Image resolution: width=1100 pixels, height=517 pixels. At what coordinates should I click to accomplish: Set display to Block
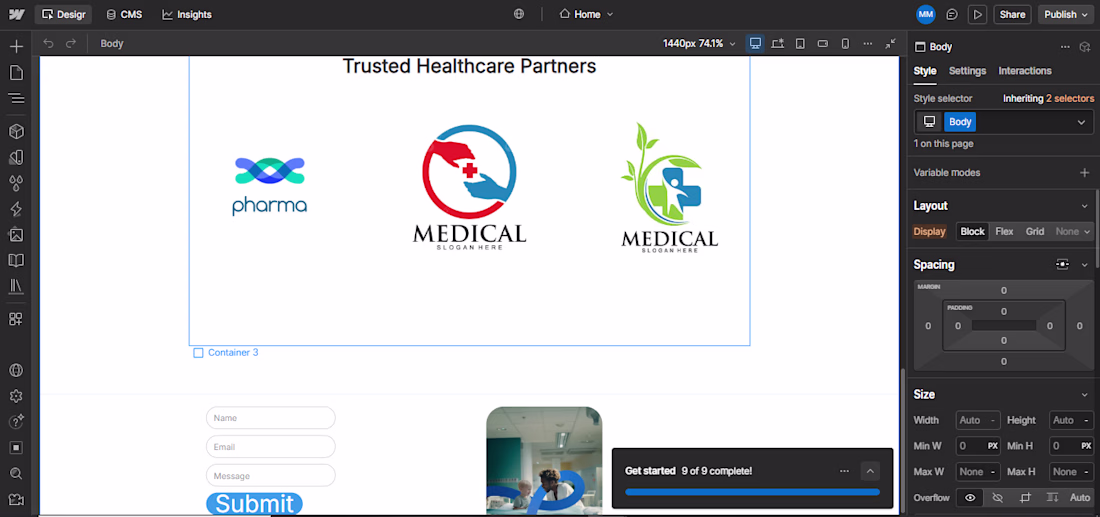(x=972, y=231)
